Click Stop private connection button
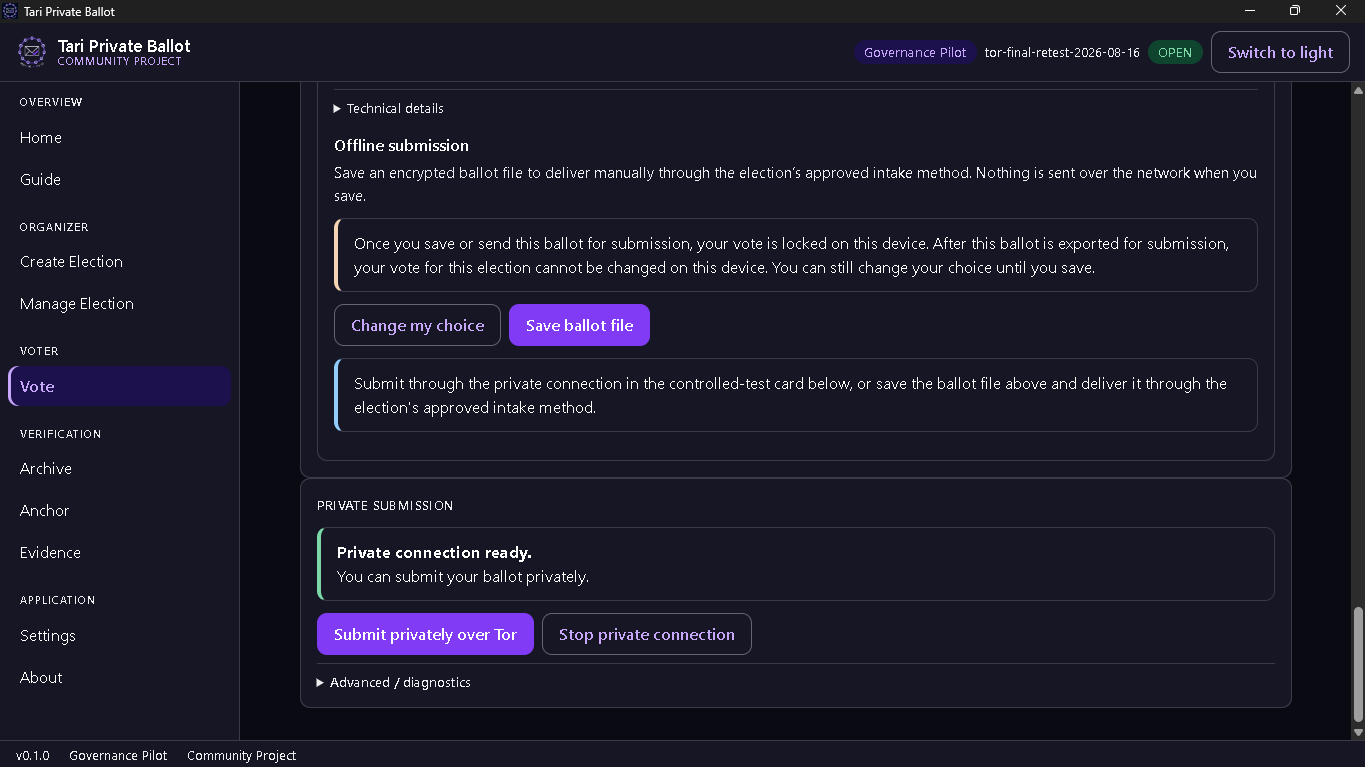Image resolution: width=1365 pixels, height=767 pixels. (x=646, y=634)
